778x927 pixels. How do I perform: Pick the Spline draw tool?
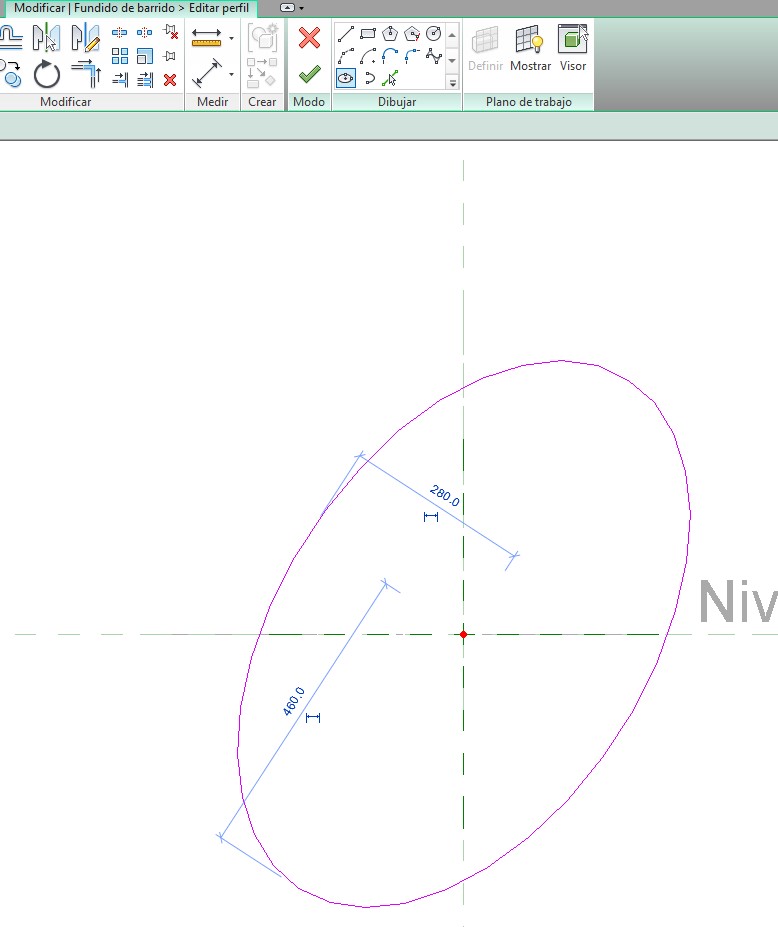click(434, 55)
